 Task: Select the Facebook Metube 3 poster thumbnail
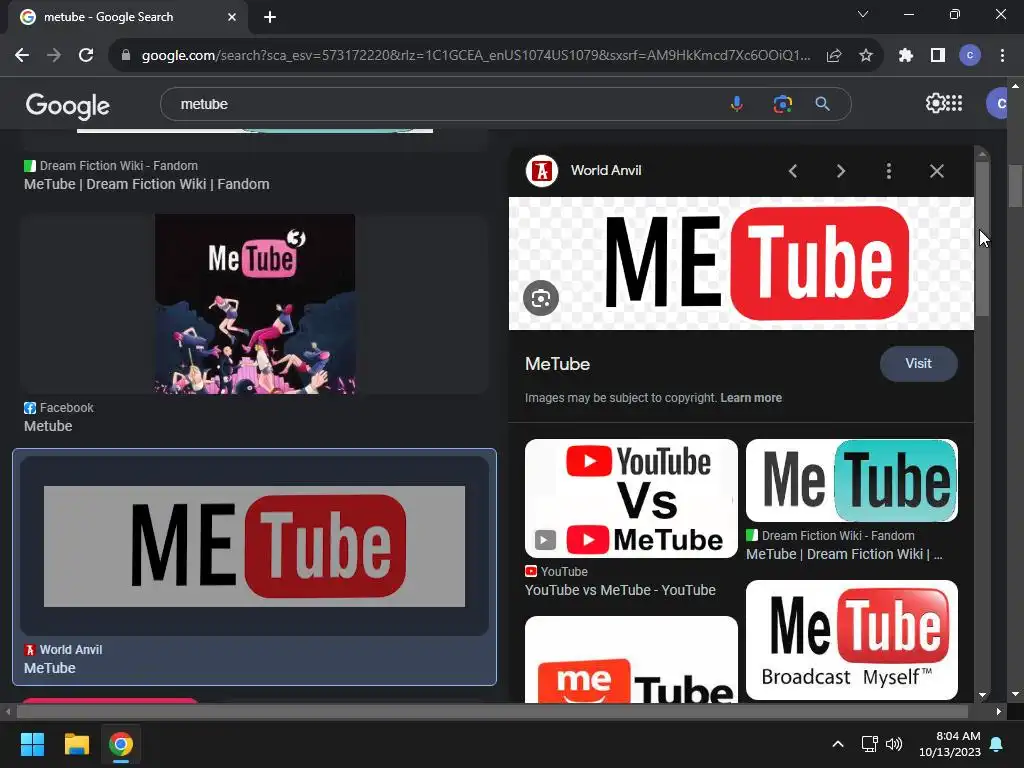(x=255, y=304)
